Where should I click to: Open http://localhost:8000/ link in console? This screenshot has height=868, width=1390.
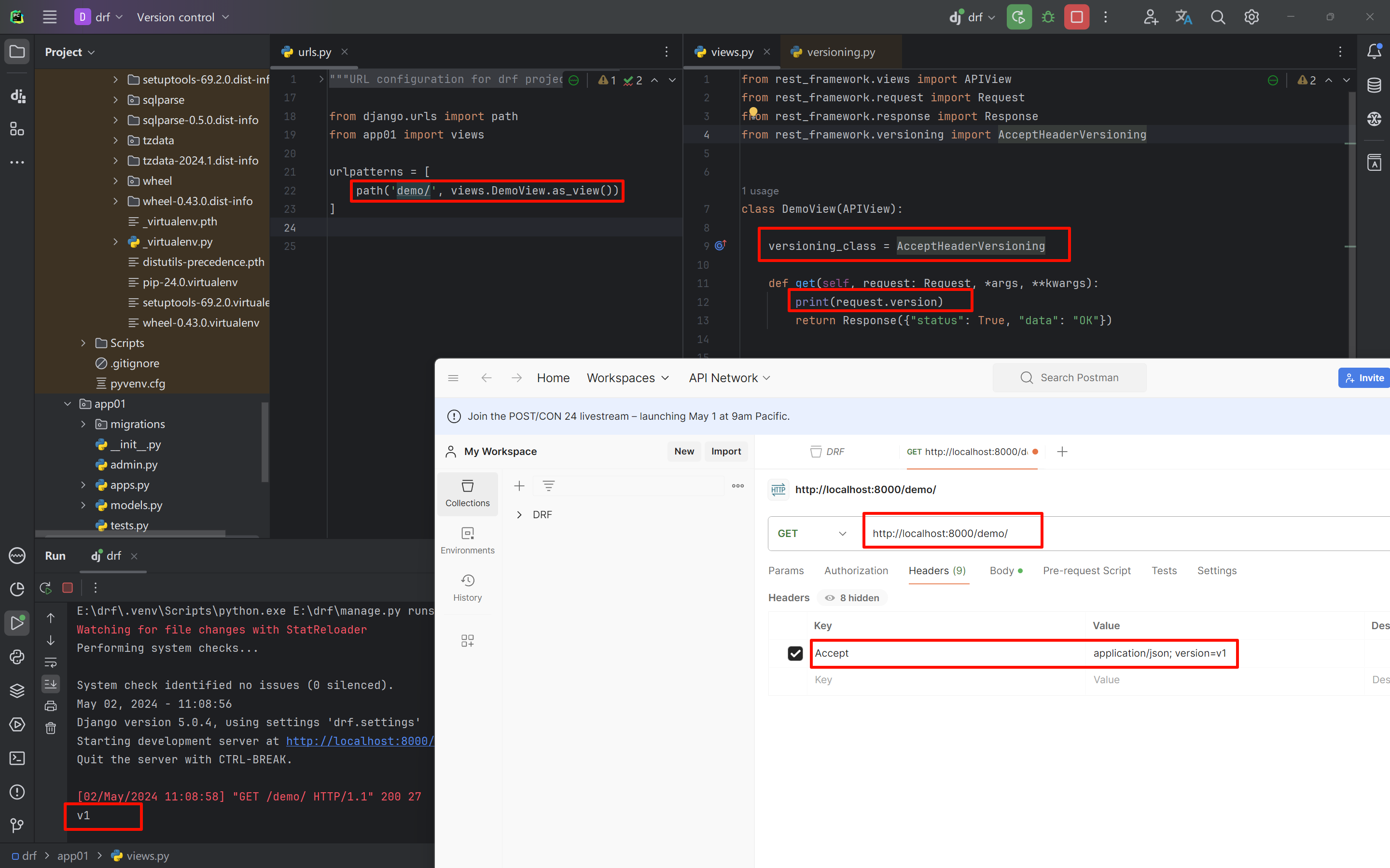point(360,741)
